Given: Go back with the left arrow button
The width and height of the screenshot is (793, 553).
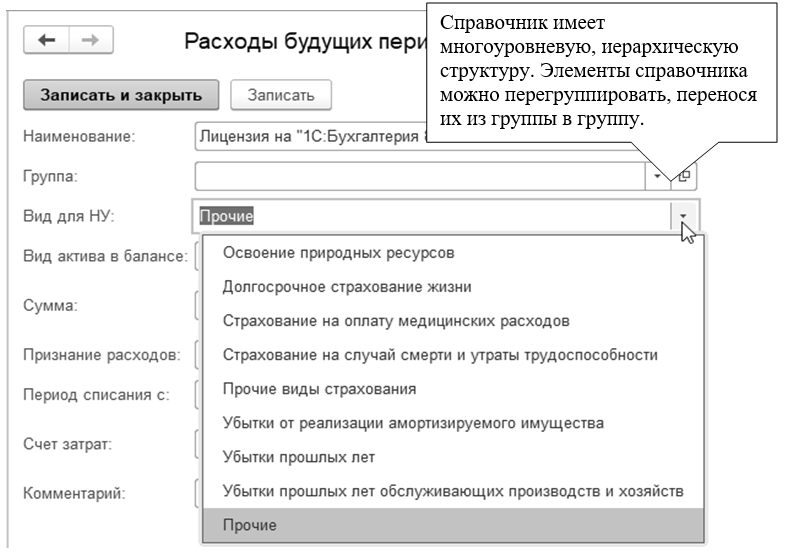Looking at the screenshot, I should point(47,40).
